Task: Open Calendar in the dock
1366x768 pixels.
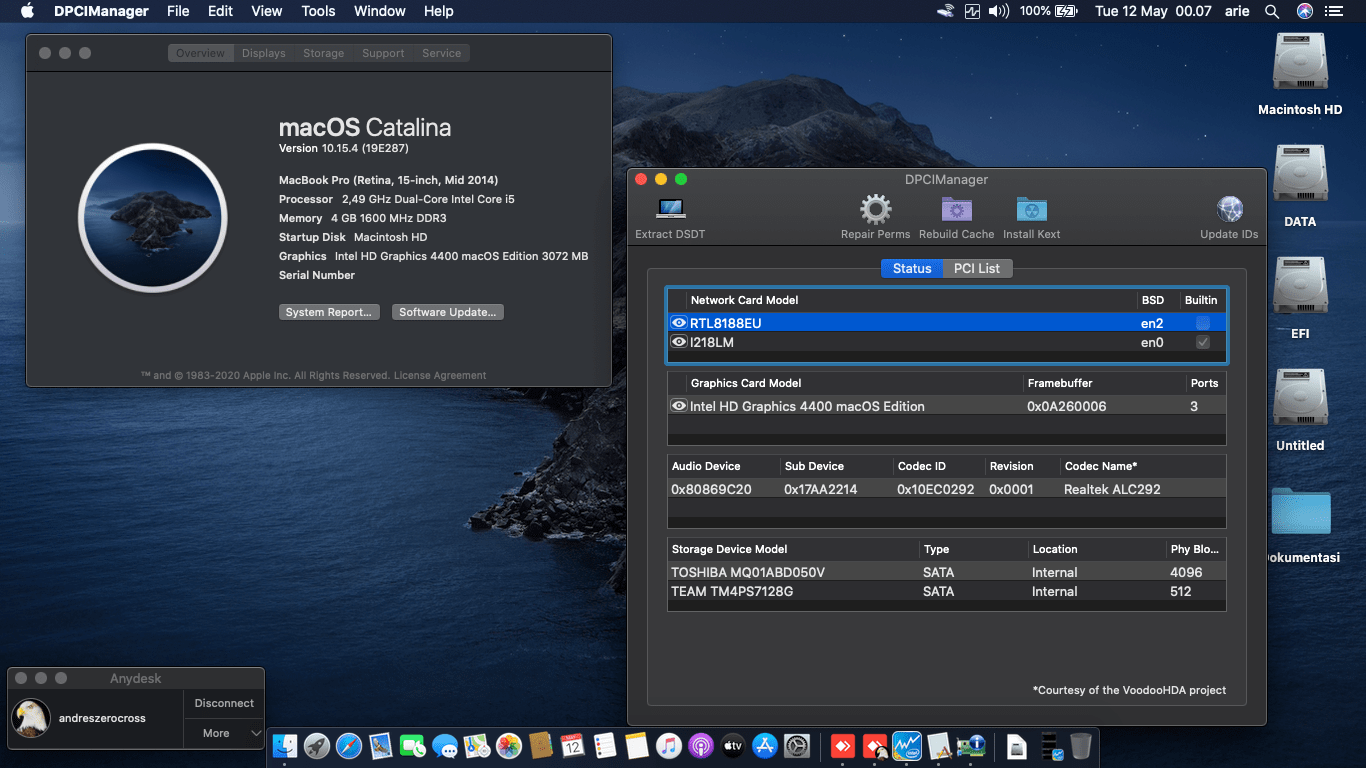Action: 573,745
